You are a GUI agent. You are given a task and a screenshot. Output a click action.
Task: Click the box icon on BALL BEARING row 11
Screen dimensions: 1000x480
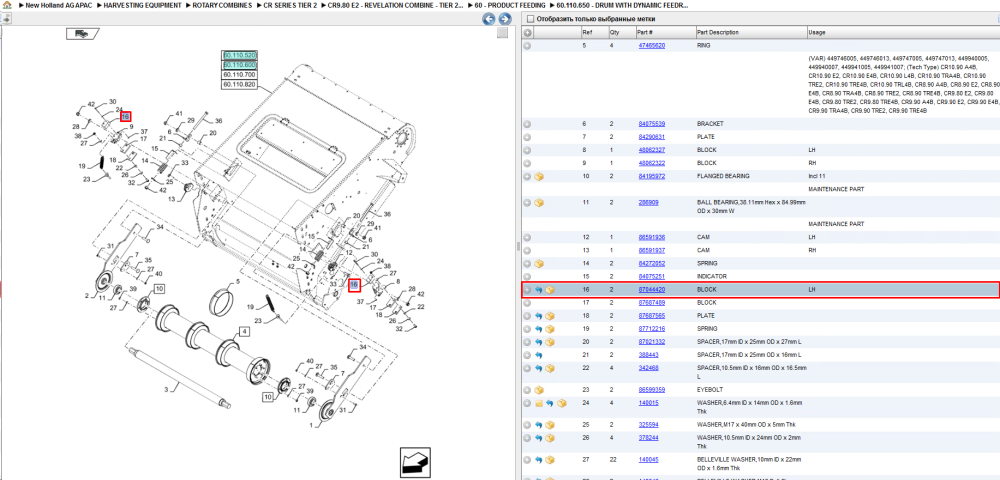coord(539,203)
